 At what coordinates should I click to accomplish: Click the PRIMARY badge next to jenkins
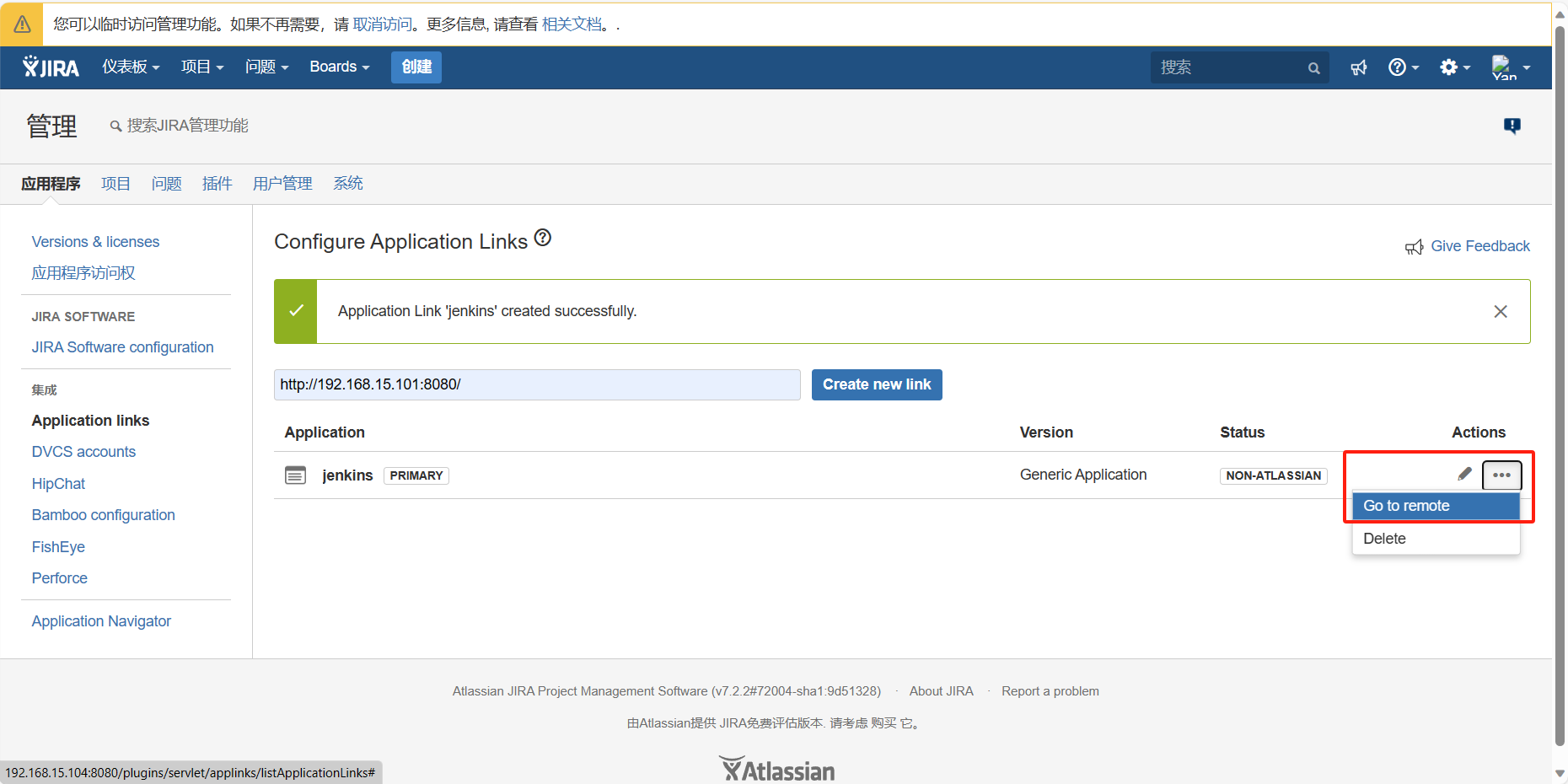(416, 475)
